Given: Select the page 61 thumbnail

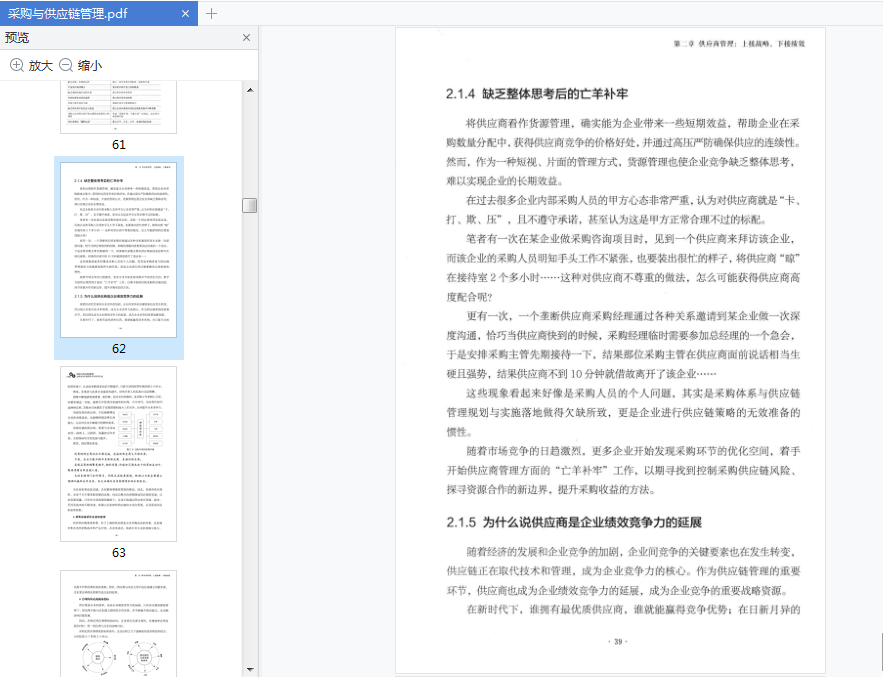Looking at the screenshot, I should click(118, 105).
